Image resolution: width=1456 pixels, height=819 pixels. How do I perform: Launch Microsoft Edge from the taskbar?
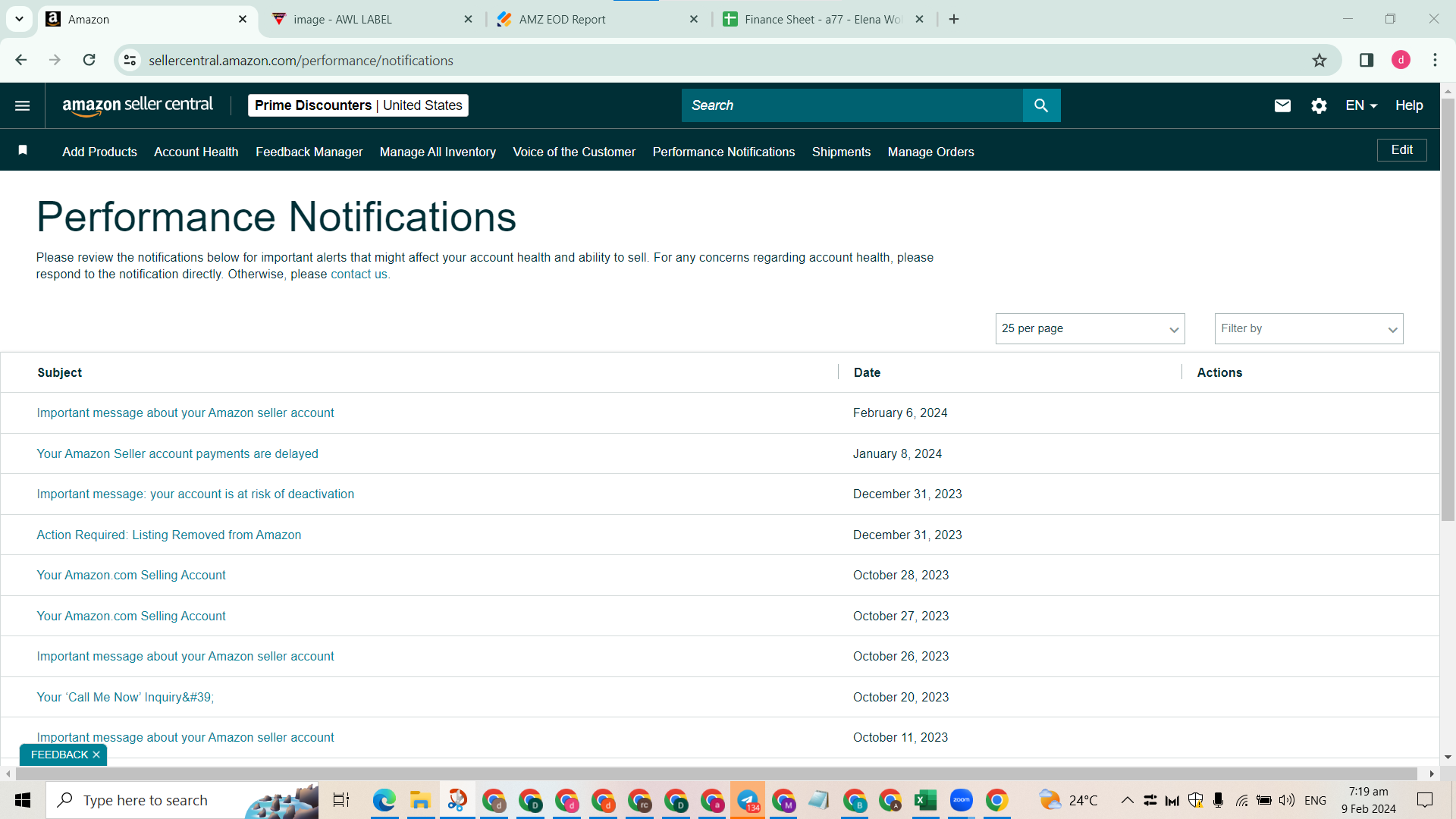click(x=384, y=800)
